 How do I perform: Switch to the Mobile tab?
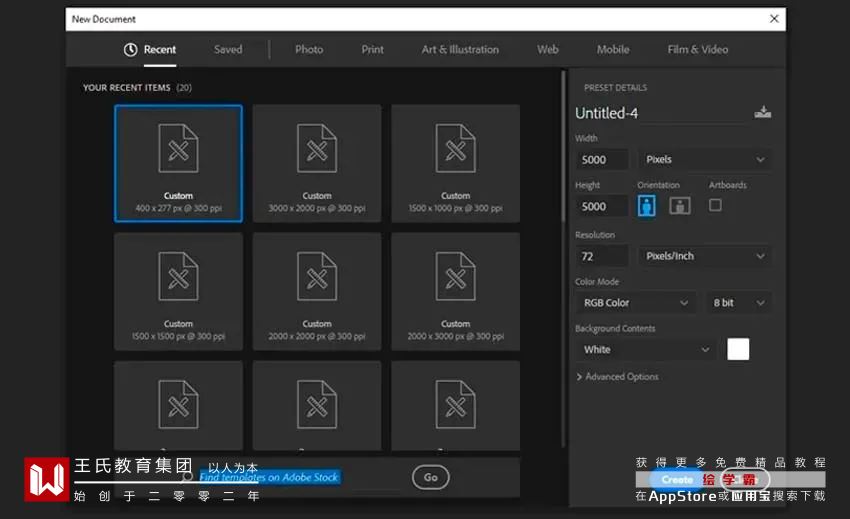(613, 49)
